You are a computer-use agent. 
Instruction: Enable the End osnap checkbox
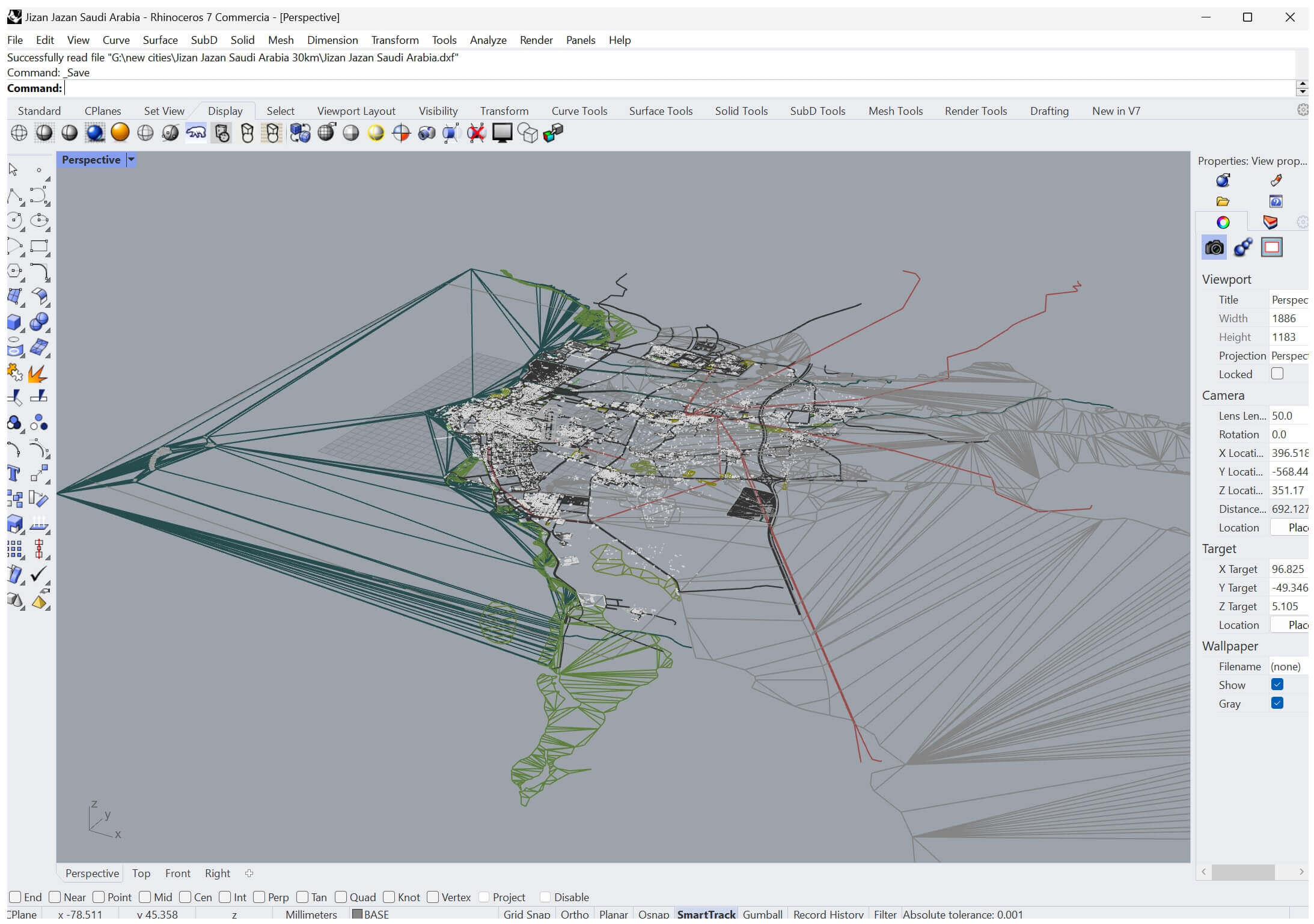click(16, 897)
